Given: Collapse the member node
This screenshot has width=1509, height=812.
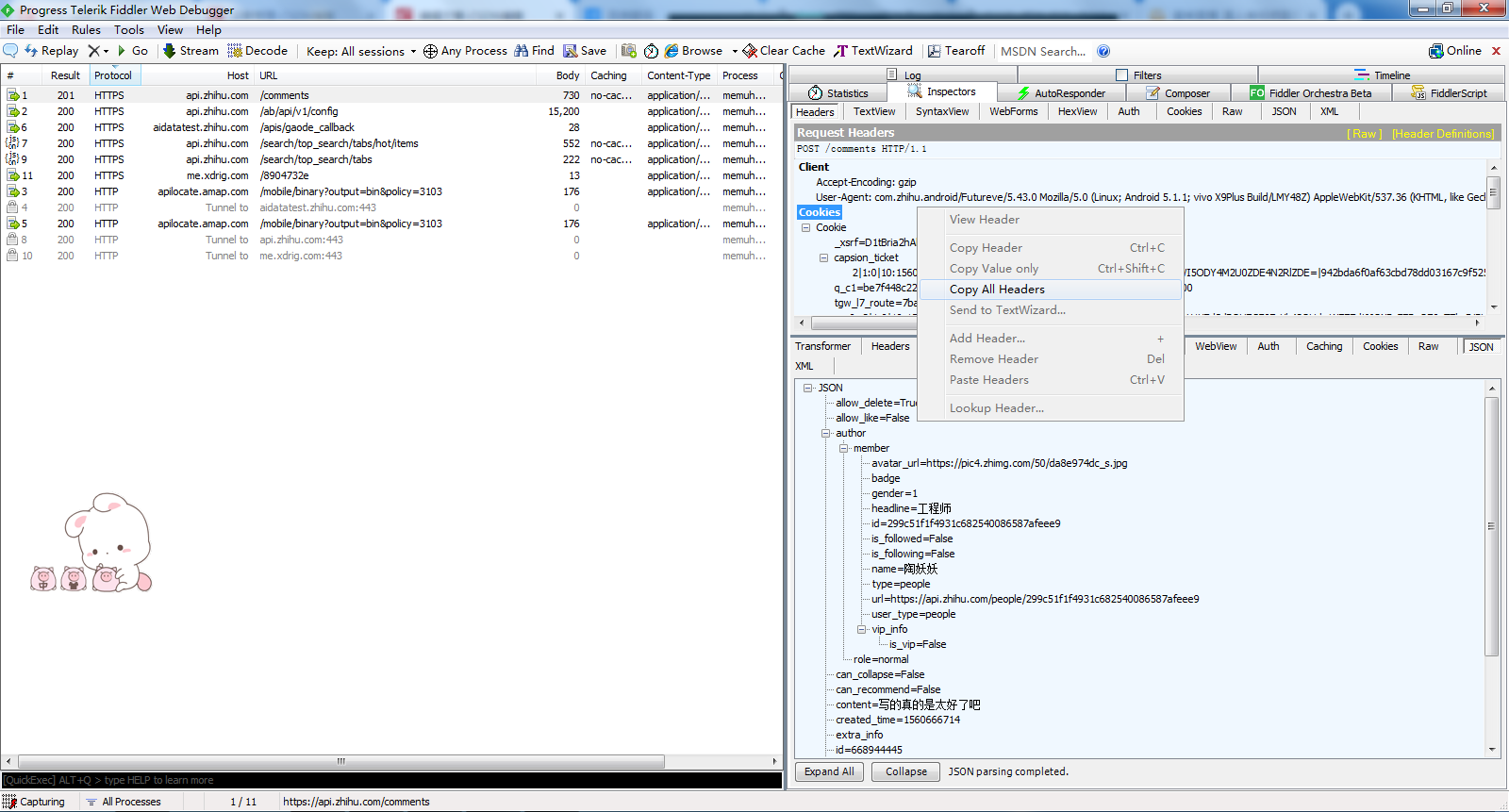Looking at the screenshot, I should click(844, 448).
